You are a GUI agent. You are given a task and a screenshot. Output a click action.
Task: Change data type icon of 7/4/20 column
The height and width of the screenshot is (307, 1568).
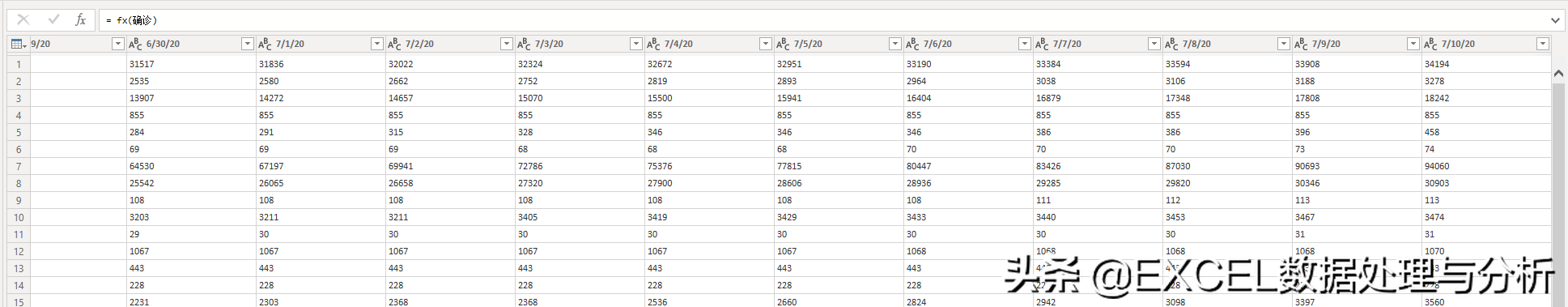pos(653,44)
